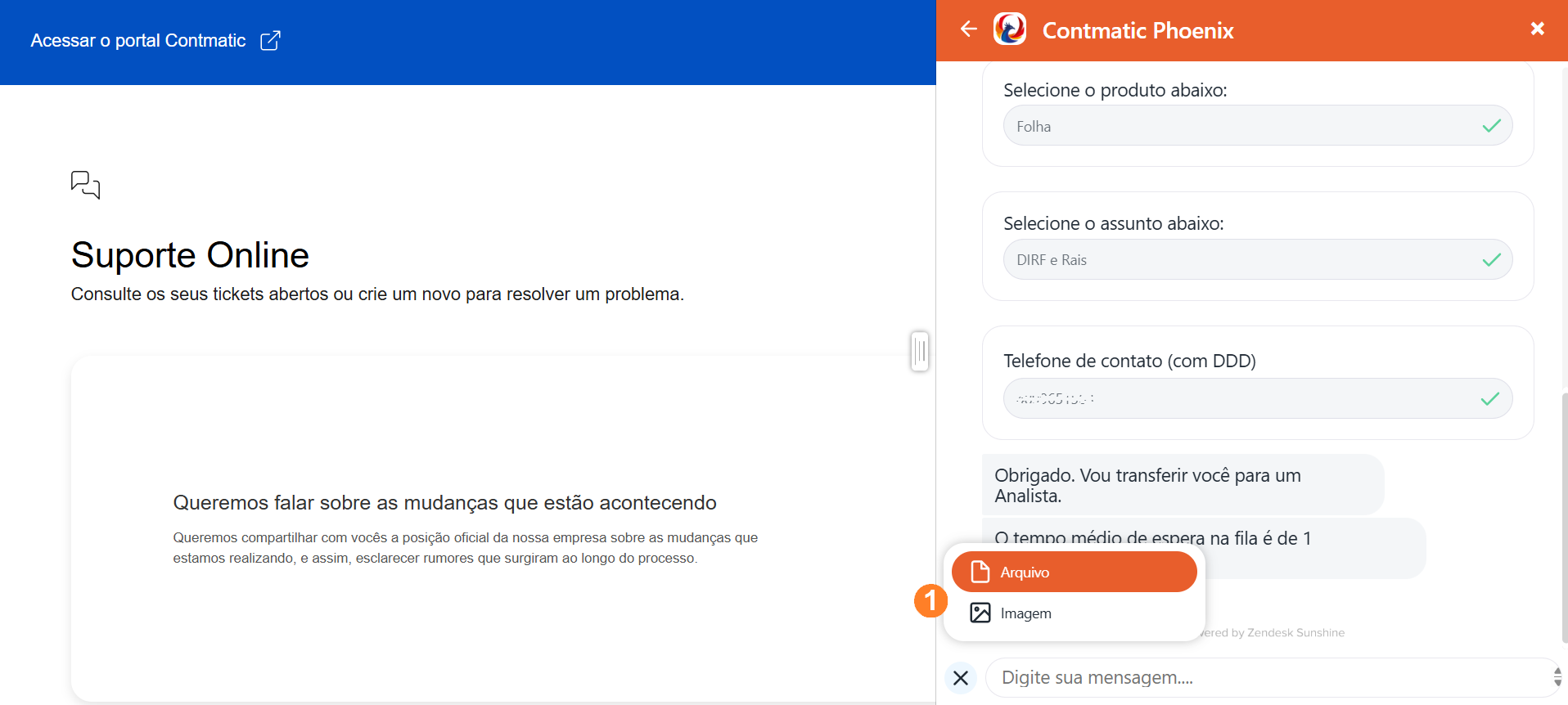This screenshot has height=705, width=1568.
Task: Click the 'Queremos falar sobre as mudanças' card title
Action: [x=444, y=503]
